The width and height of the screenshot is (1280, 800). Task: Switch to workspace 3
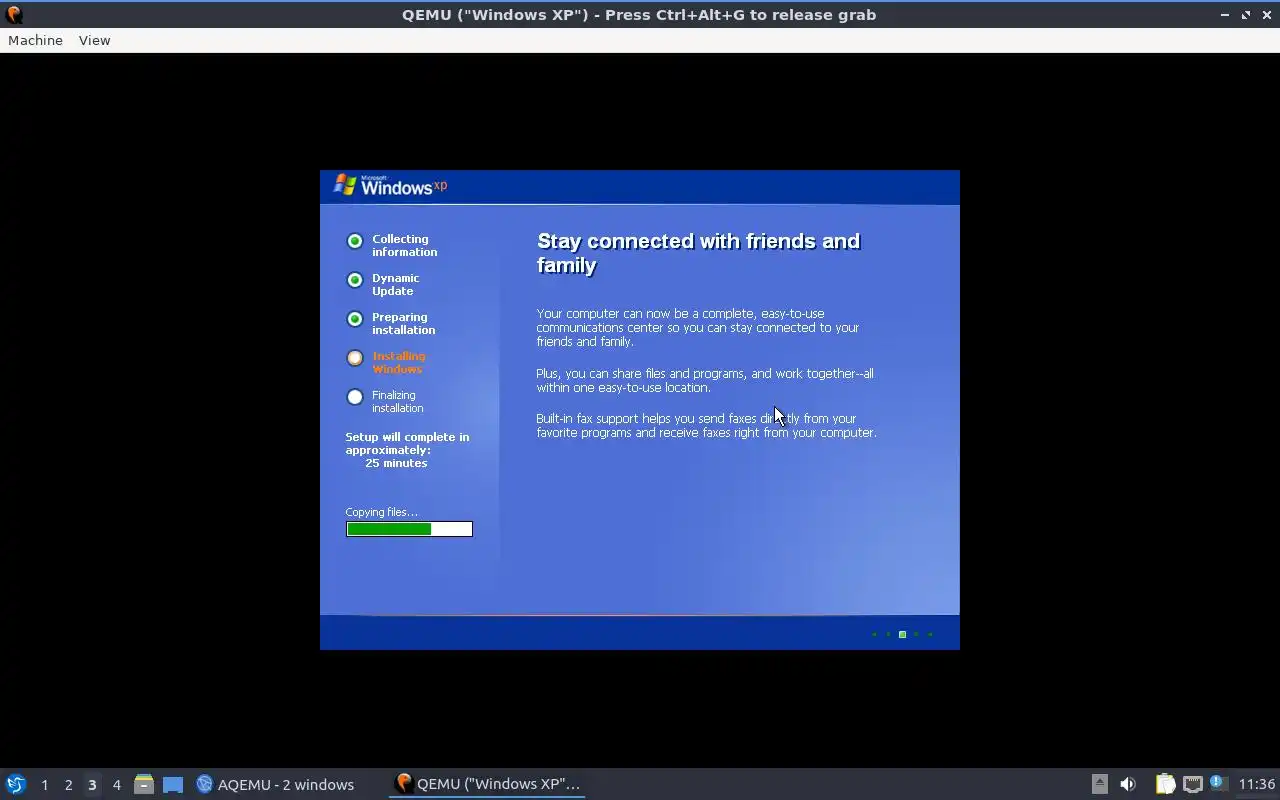click(92, 785)
